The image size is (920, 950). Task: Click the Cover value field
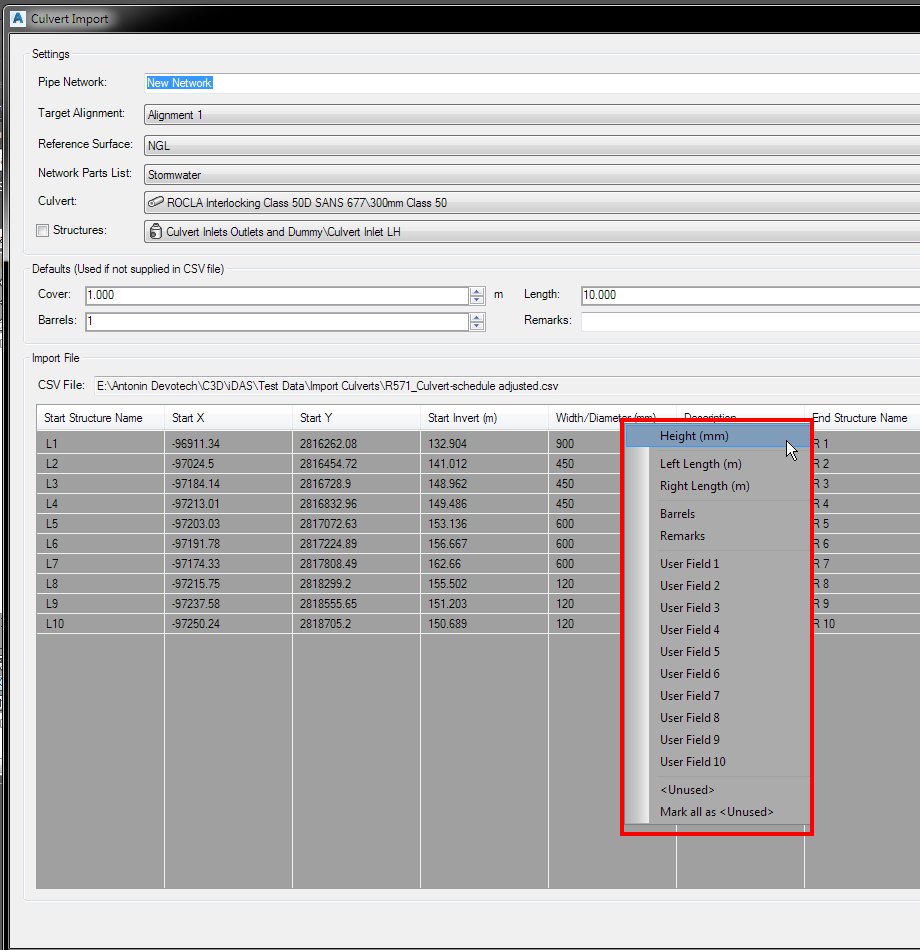(277, 295)
